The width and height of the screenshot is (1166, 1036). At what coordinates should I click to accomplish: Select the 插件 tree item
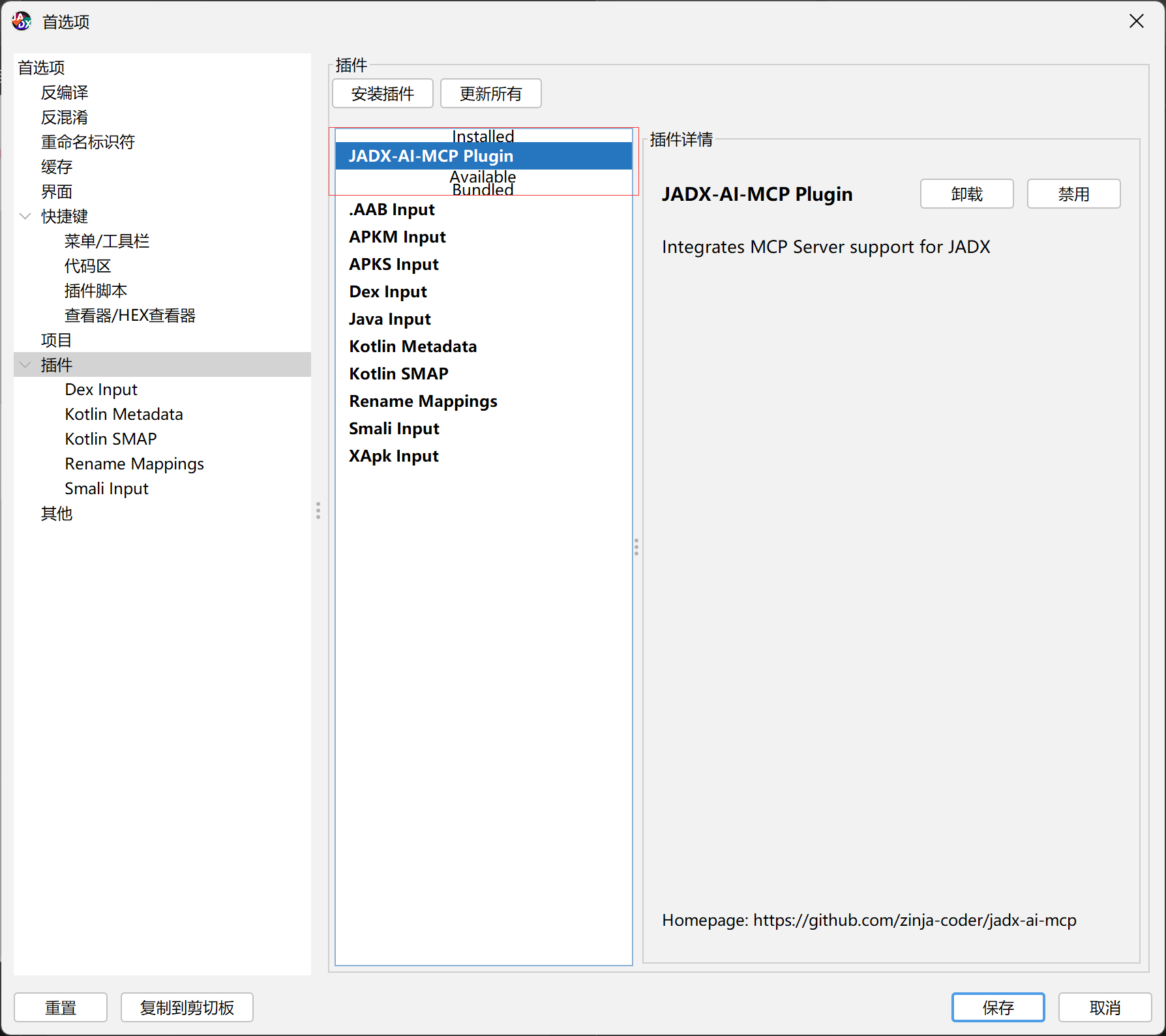click(162, 365)
